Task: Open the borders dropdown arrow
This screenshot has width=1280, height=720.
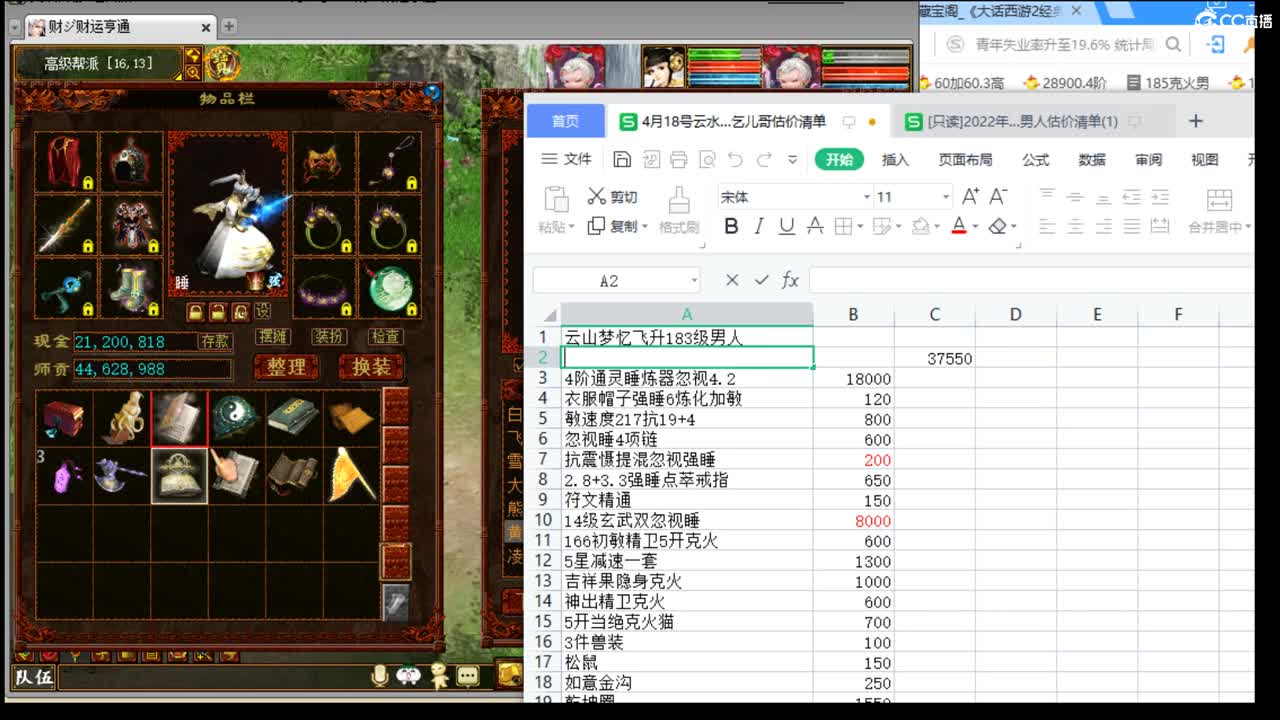Action: [x=861, y=227]
